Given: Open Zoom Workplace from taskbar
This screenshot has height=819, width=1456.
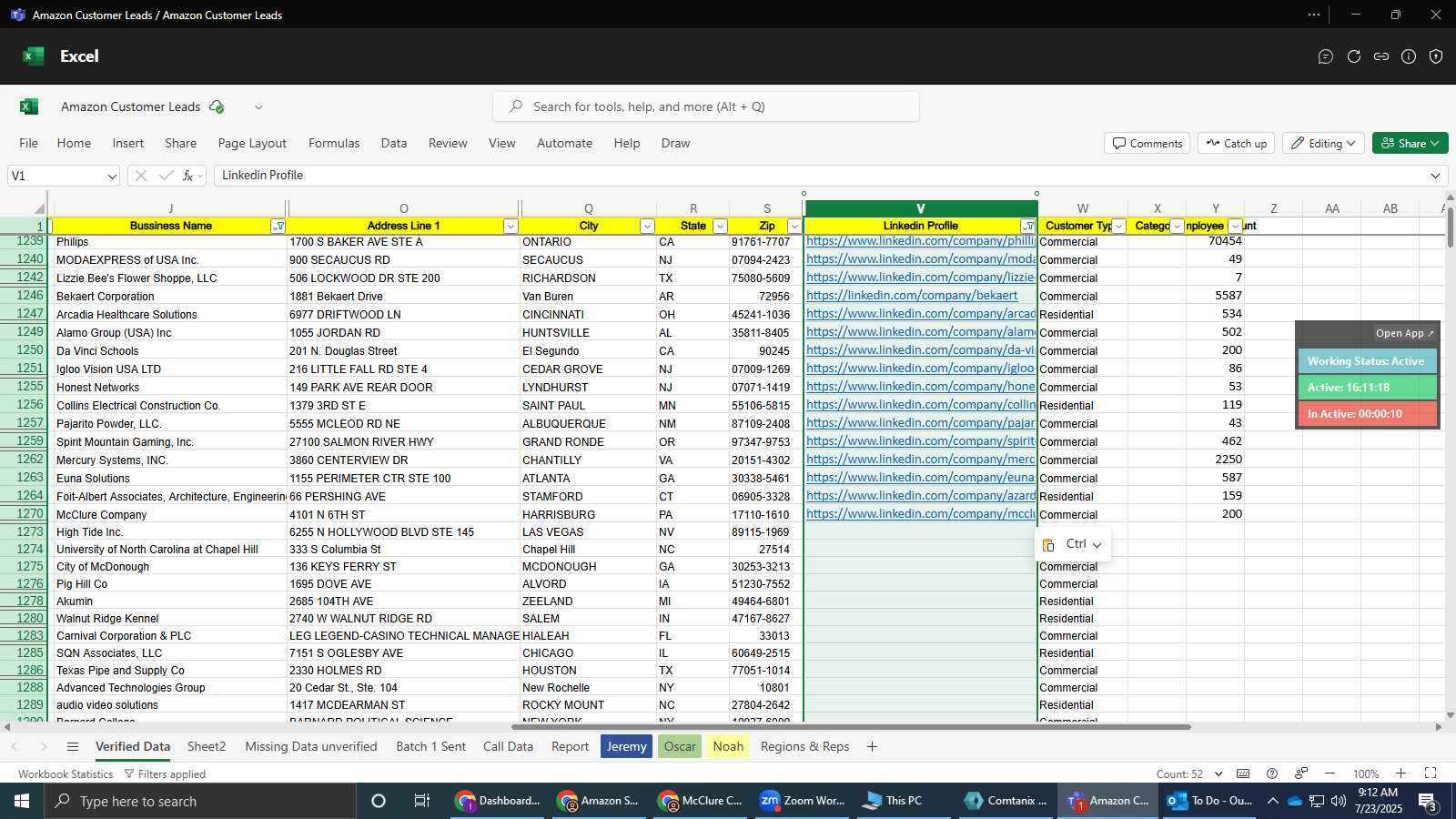Looking at the screenshot, I should click(803, 801).
